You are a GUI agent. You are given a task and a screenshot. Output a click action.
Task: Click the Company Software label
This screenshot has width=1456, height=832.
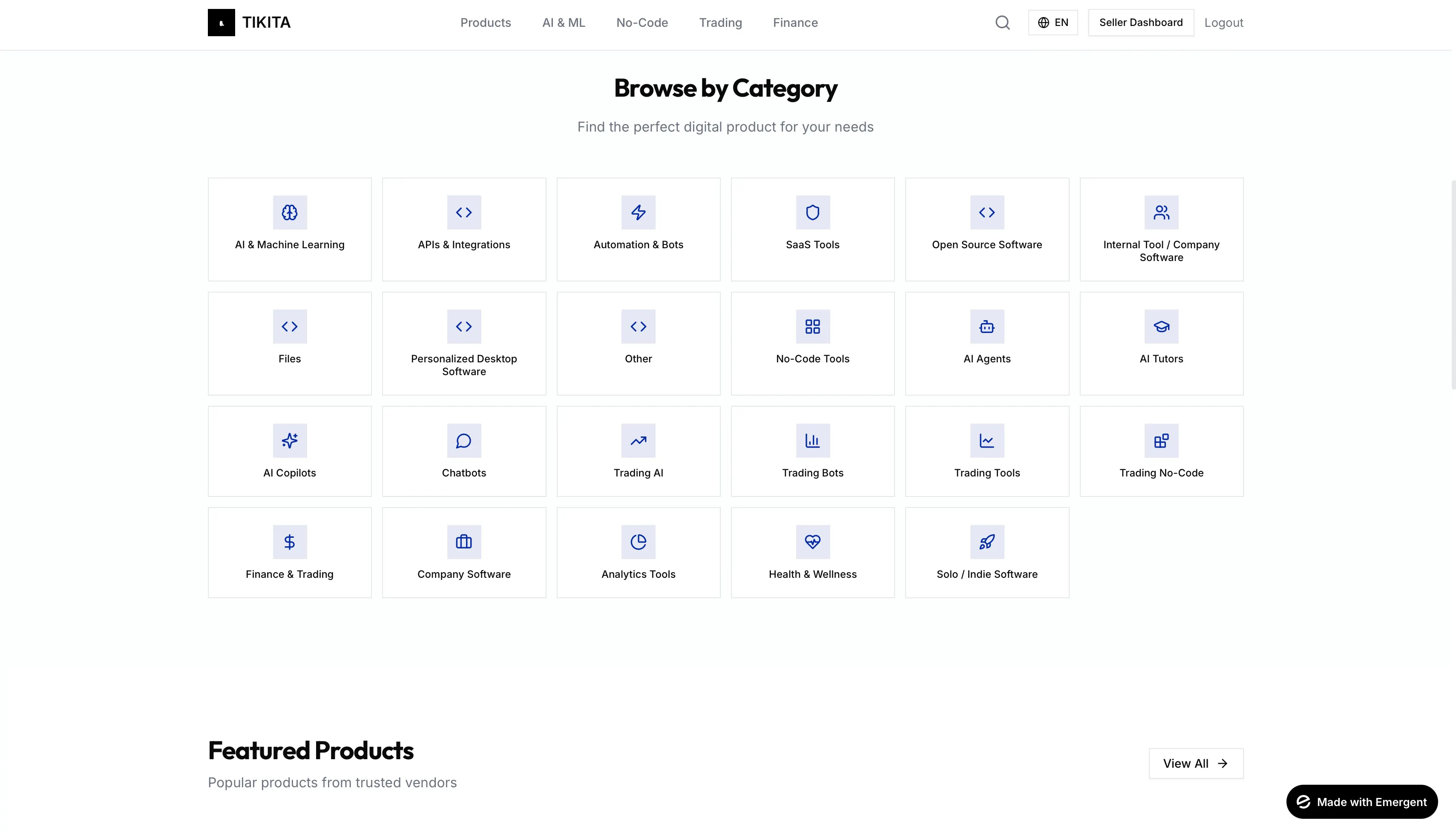463,574
